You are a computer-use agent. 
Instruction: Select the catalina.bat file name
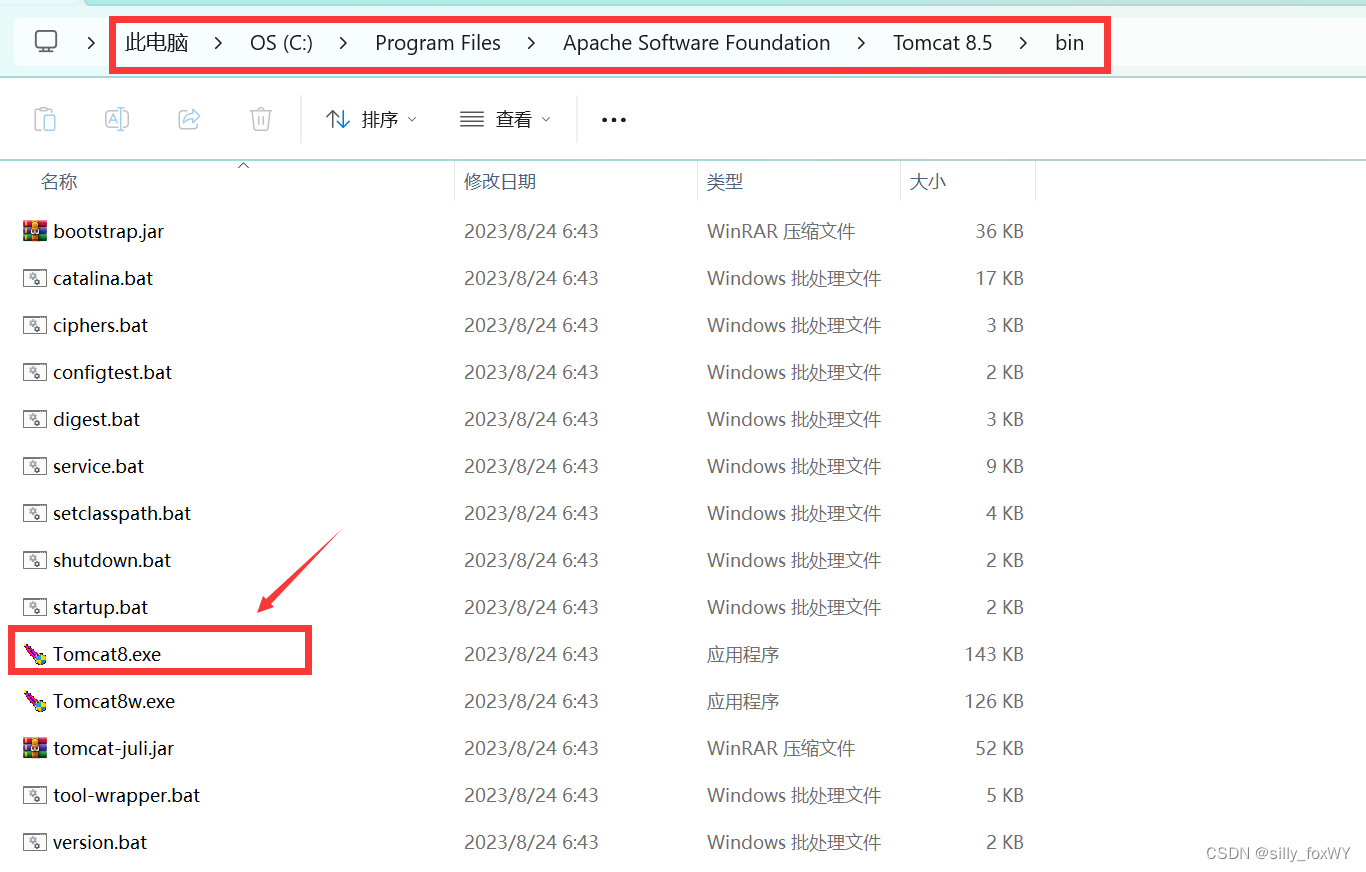[103, 278]
